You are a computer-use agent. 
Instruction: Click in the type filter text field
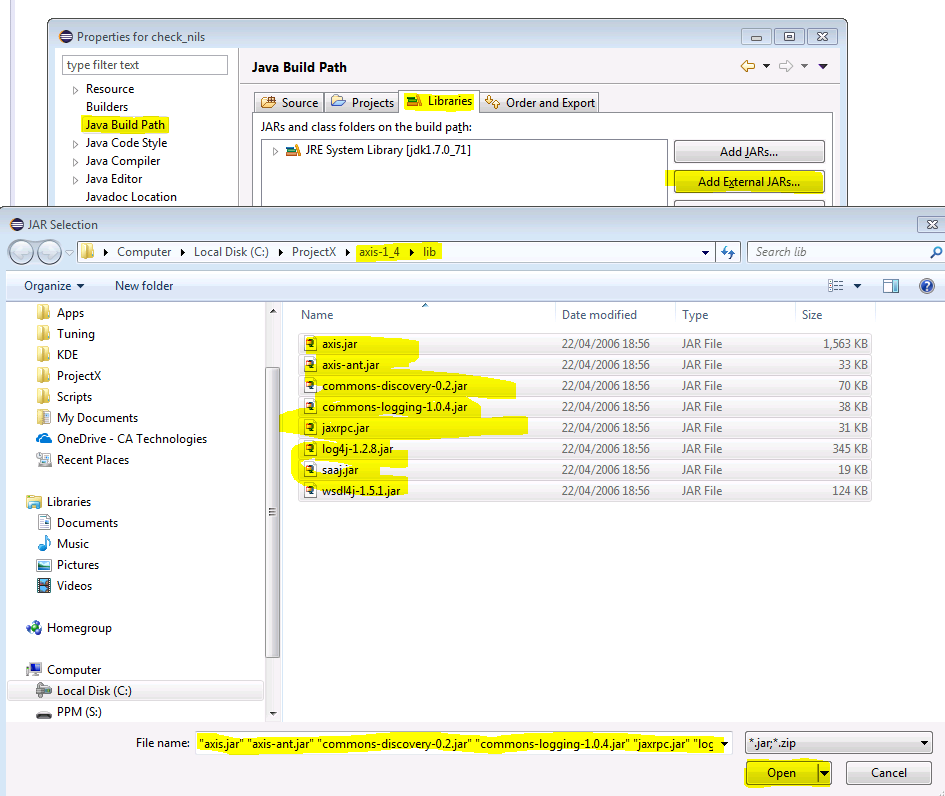145,65
